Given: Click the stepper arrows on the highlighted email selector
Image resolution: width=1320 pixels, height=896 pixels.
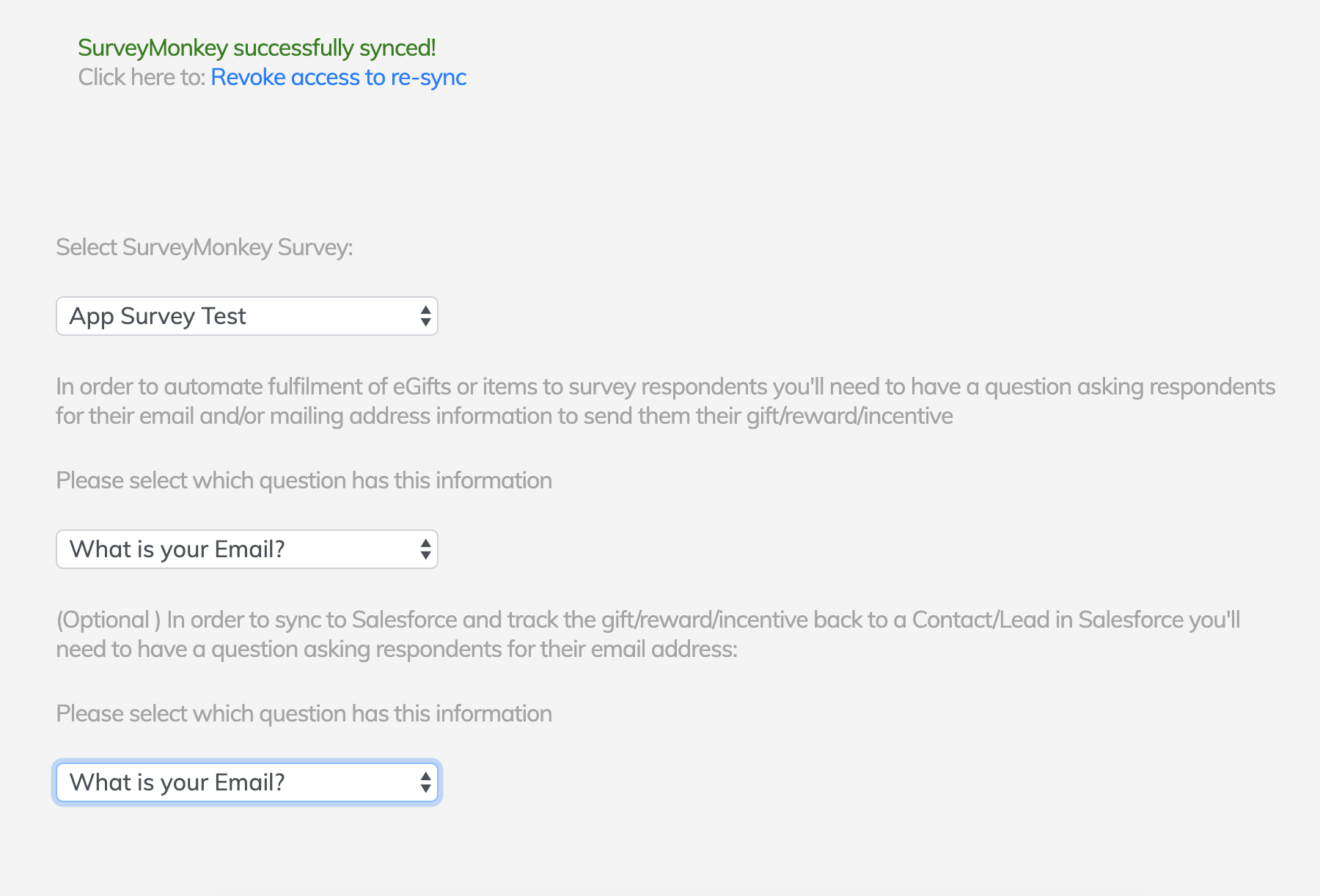Looking at the screenshot, I should [425, 782].
